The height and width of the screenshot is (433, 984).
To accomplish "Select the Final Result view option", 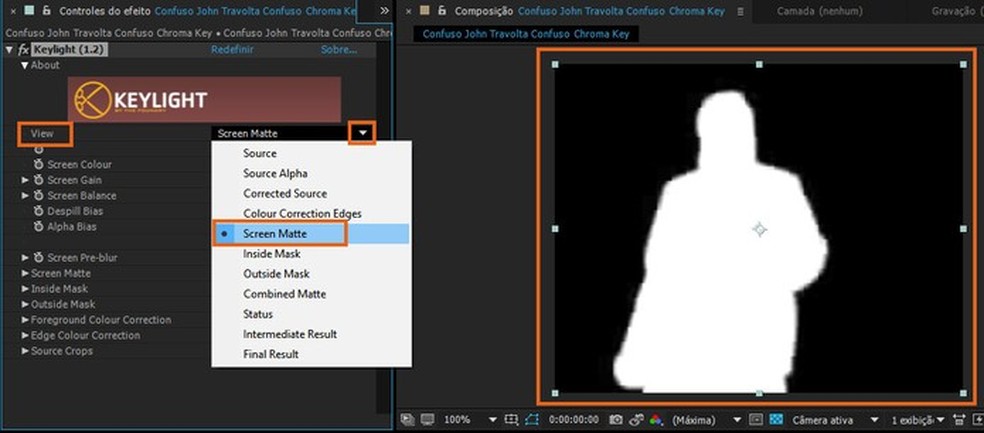I will pyautogui.click(x=270, y=354).
